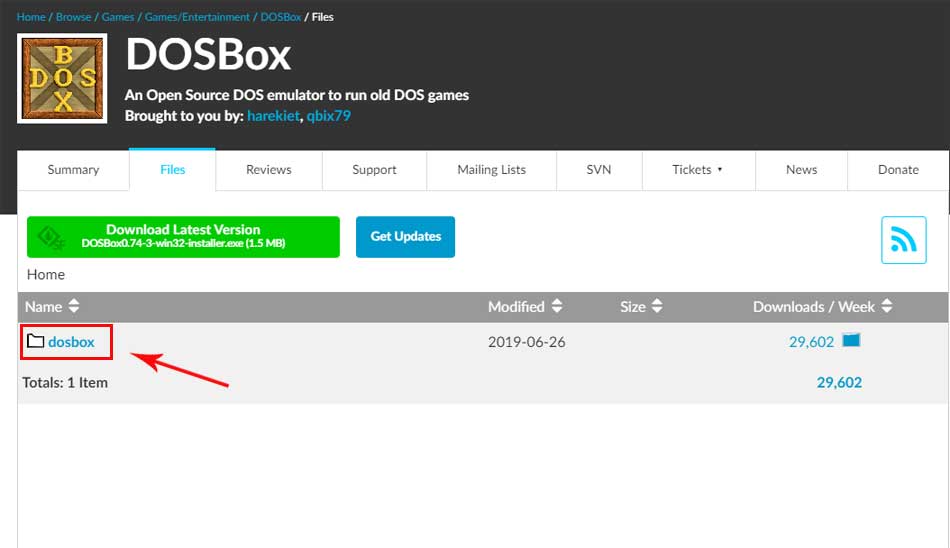This screenshot has height=548, width=950.
Task: Click the folder icon beside dosbox
Action: point(35,341)
